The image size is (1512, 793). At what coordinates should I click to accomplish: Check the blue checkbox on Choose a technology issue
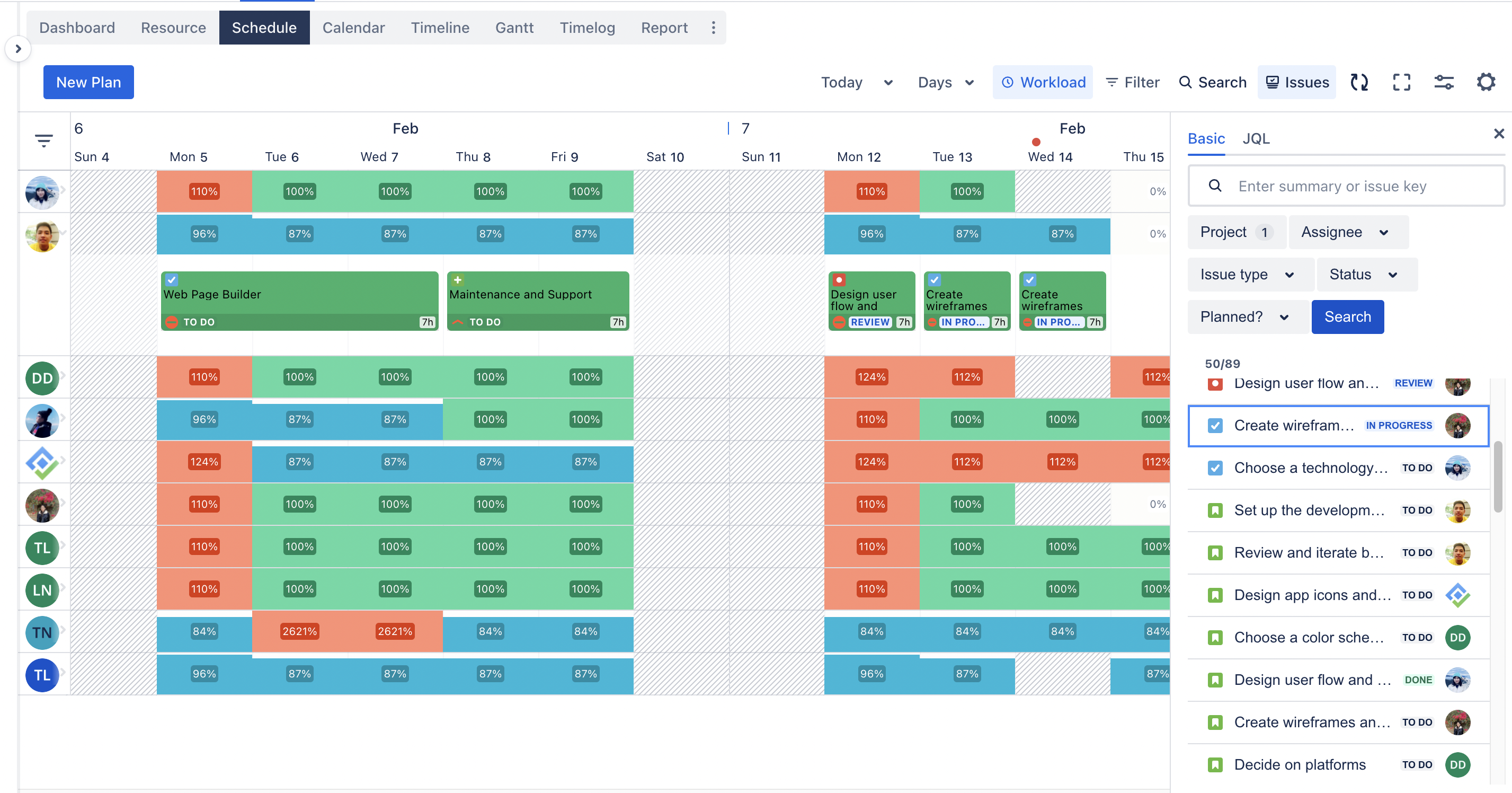[1216, 468]
